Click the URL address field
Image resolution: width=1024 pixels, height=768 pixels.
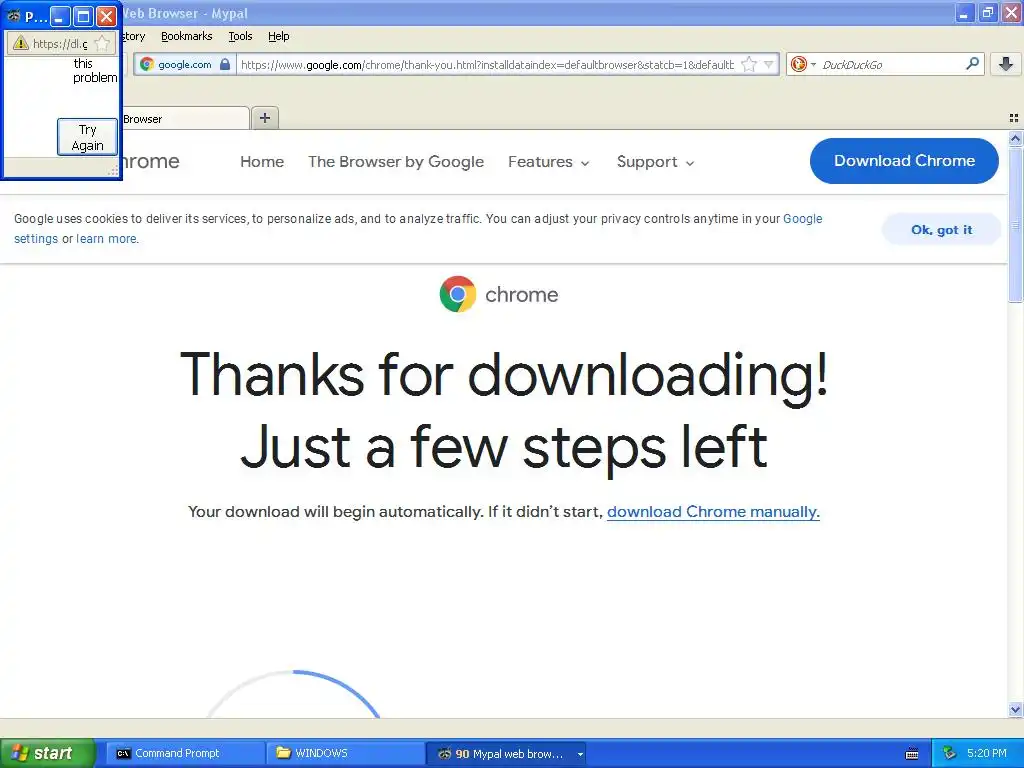click(487, 64)
